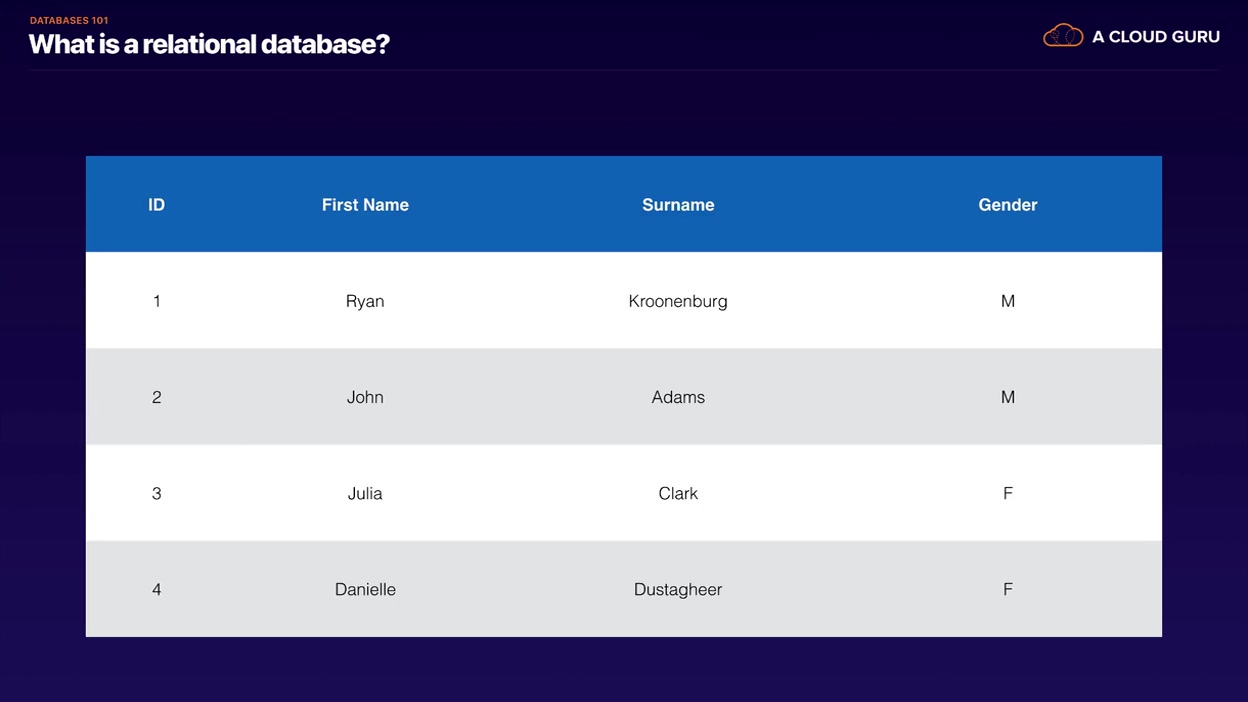1248x702 pixels.
Task: Click the gender M in Ryan's row
Action: point(1007,301)
